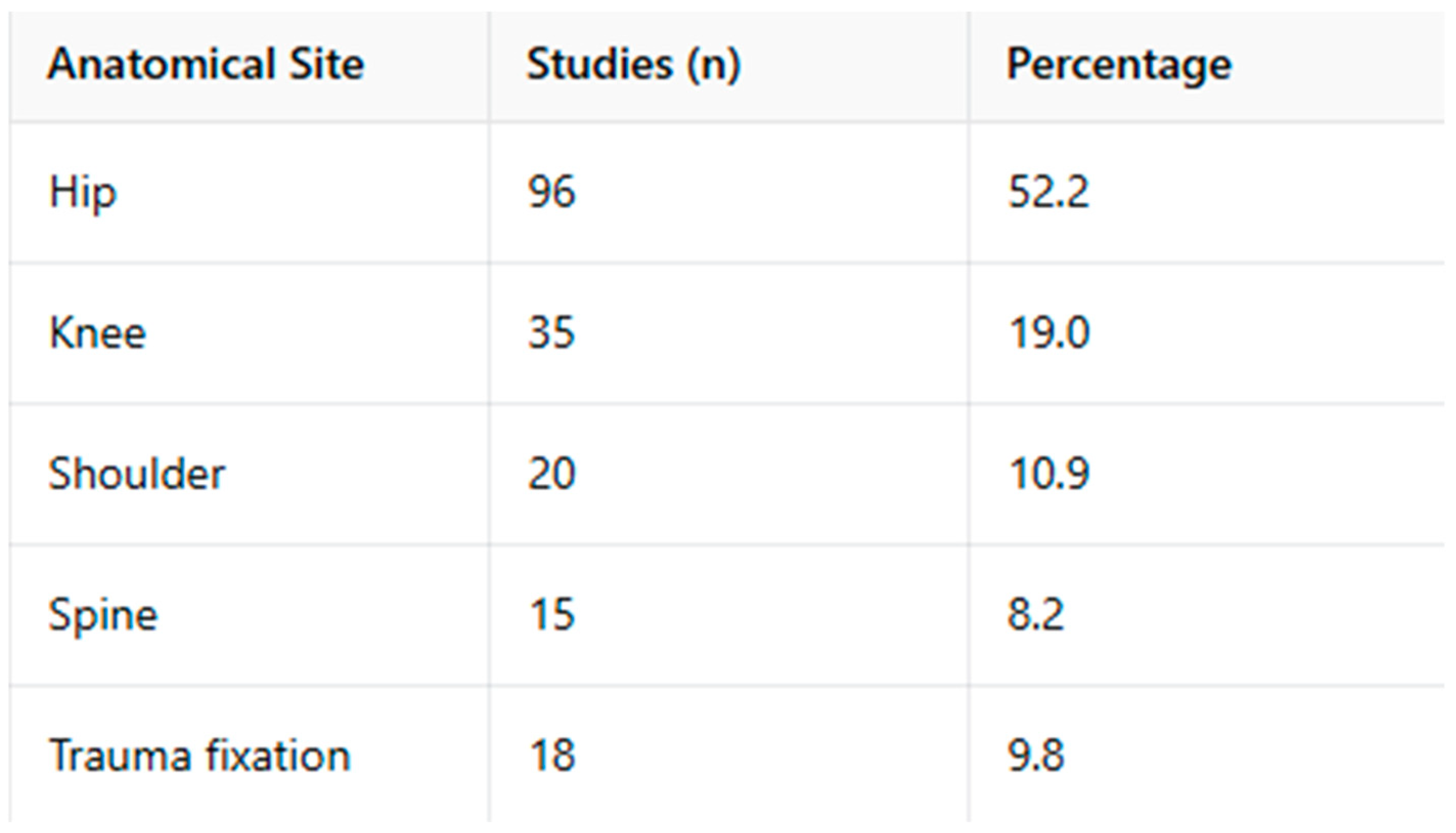Select the Hip row label cell
The image size is (1456, 833).
click(x=83, y=192)
